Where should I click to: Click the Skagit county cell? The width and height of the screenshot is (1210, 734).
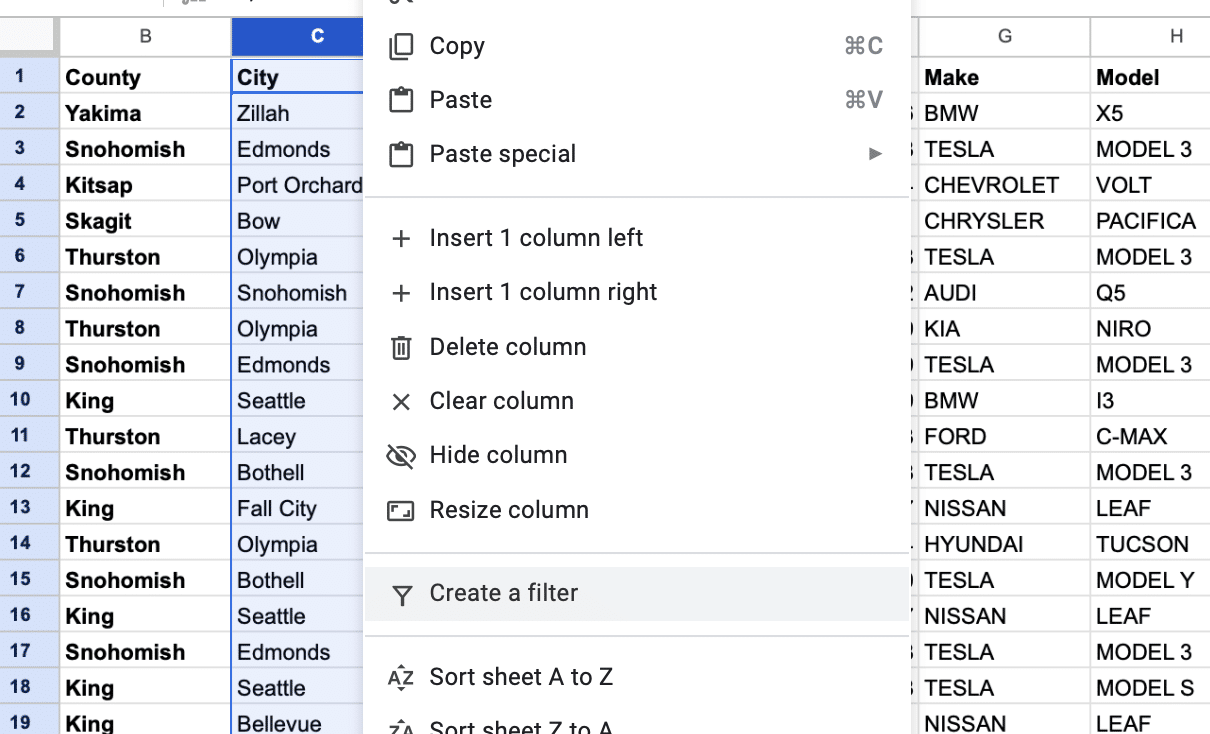[x=145, y=221]
